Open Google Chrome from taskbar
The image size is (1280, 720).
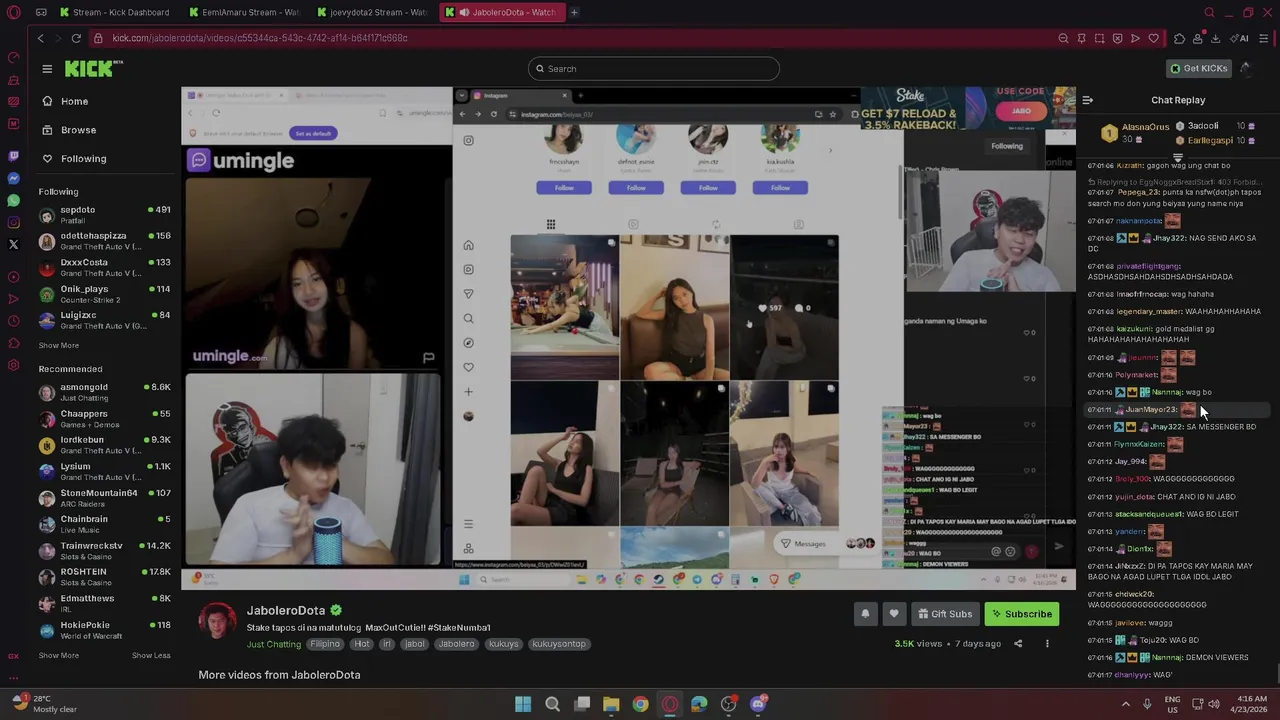pyautogui.click(x=640, y=704)
